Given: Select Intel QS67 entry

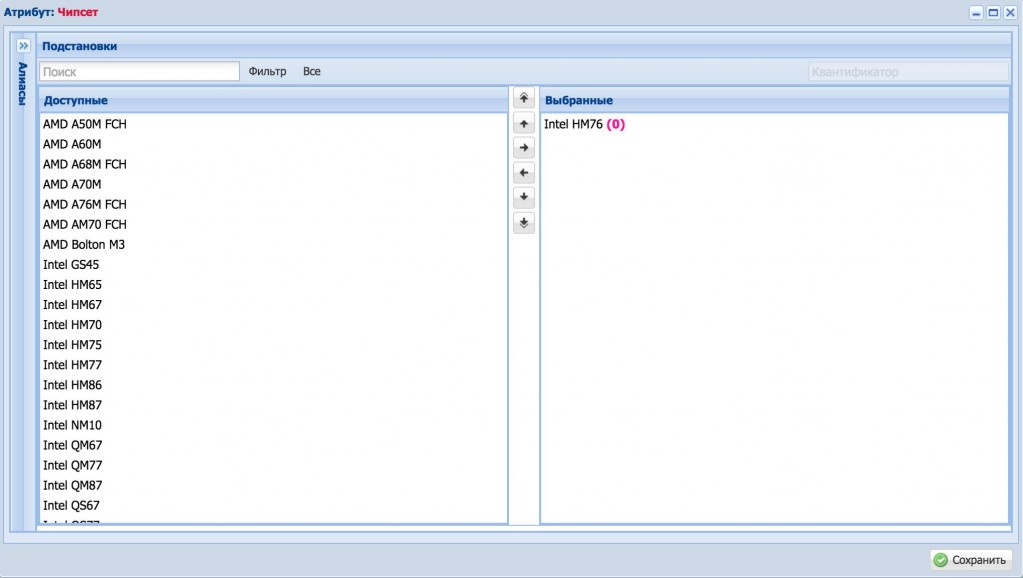Looking at the screenshot, I should tap(273, 506).
